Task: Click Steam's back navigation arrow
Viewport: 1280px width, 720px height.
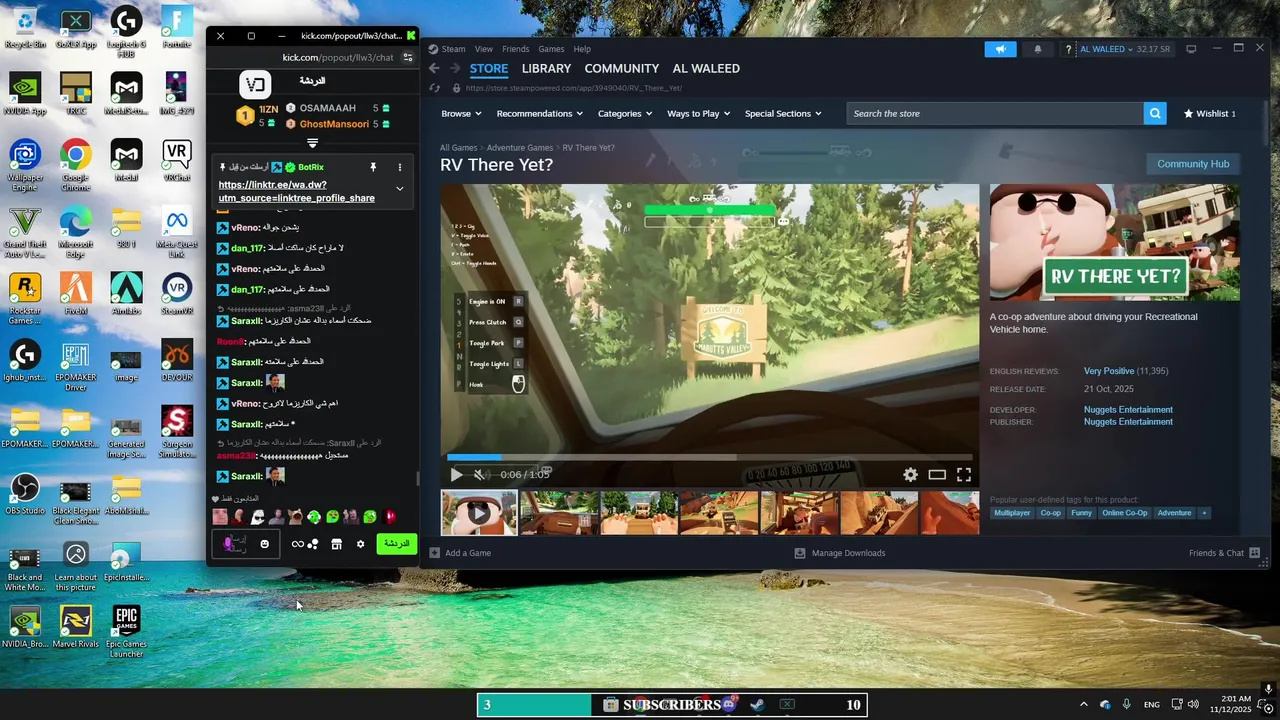Action: pyautogui.click(x=434, y=68)
